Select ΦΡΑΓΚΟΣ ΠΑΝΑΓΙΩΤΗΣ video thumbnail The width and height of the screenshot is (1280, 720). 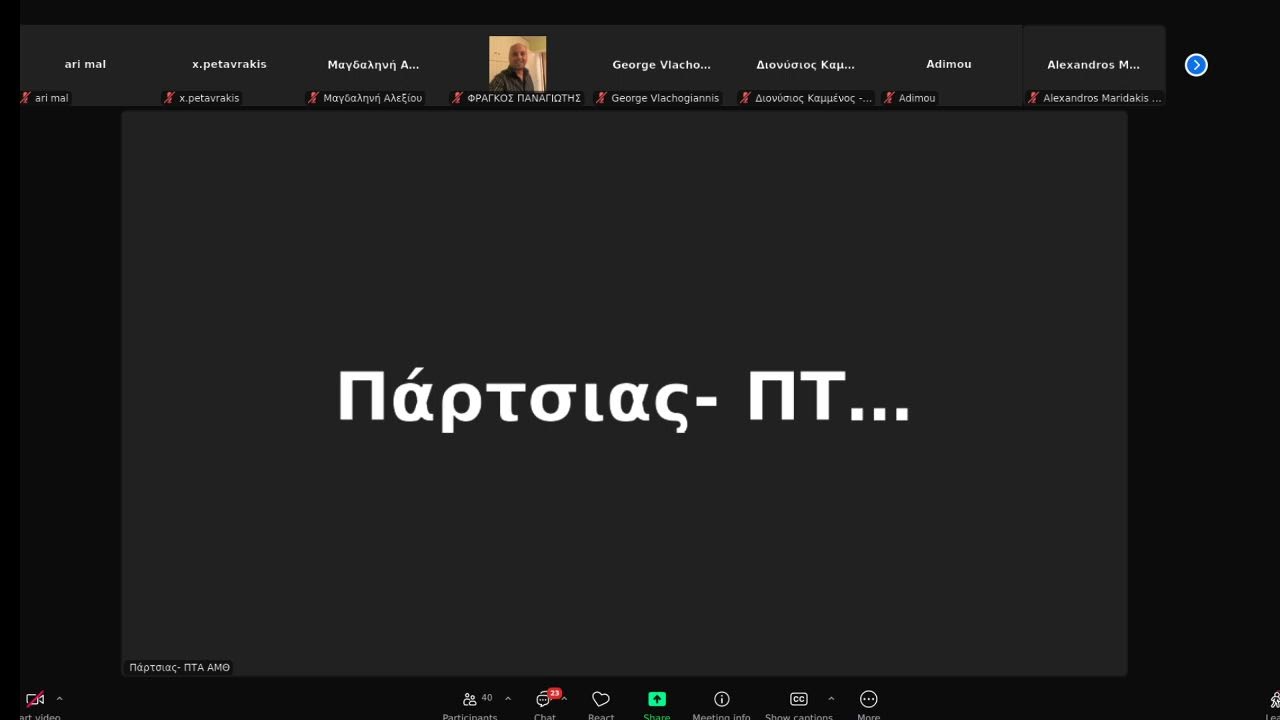(x=517, y=63)
